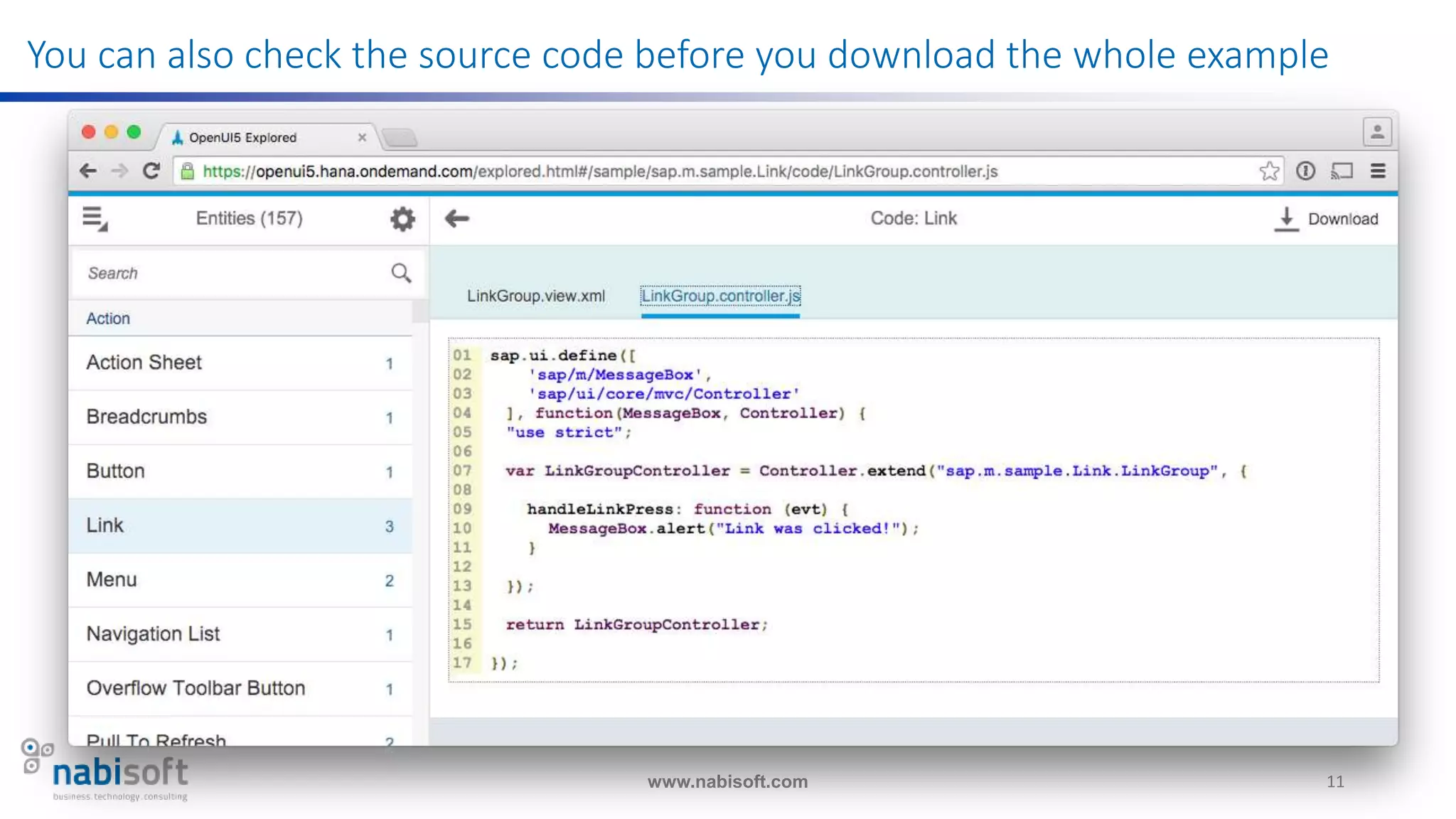Viewport: 1456px width, 819px height.
Task: Click the download arrow icon
Action: point(1286,219)
